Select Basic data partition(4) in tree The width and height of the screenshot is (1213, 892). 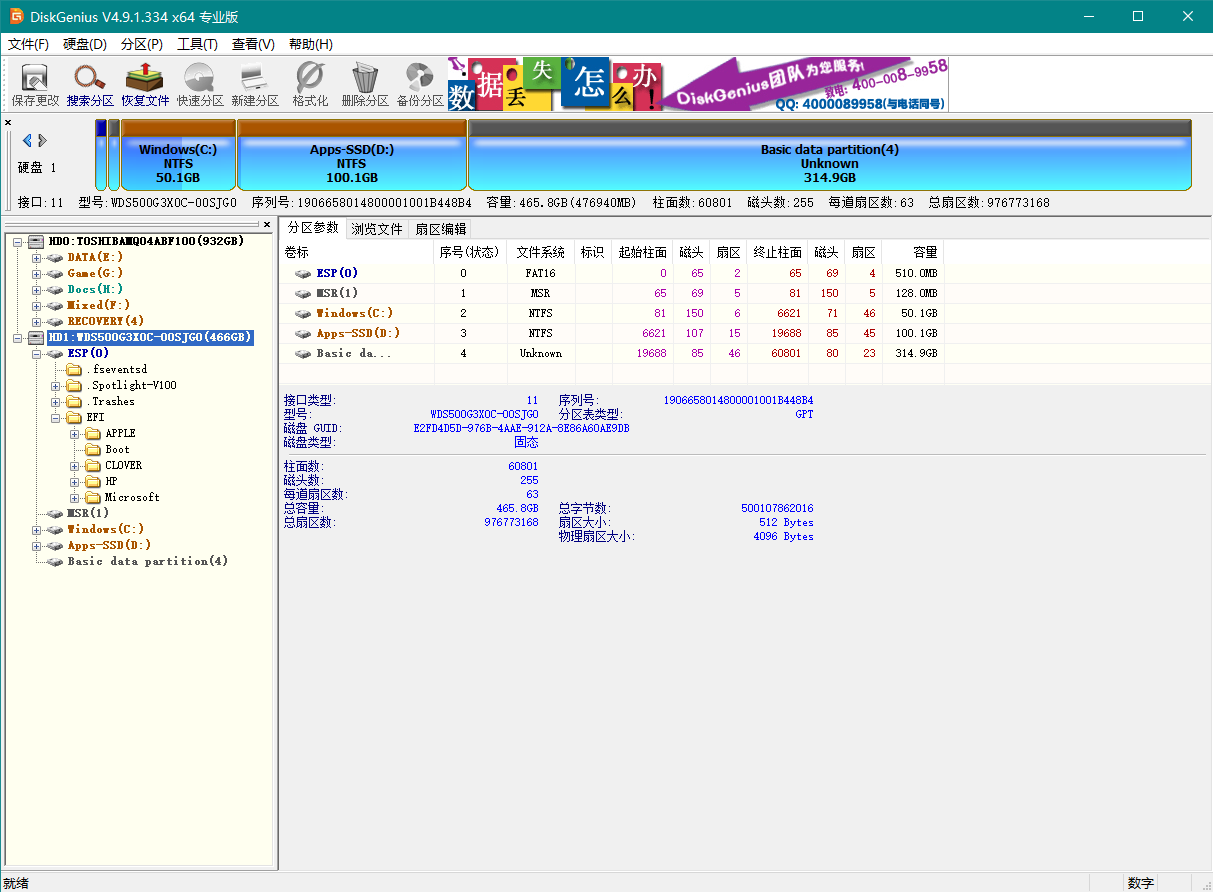pyautogui.click(x=148, y=561)
